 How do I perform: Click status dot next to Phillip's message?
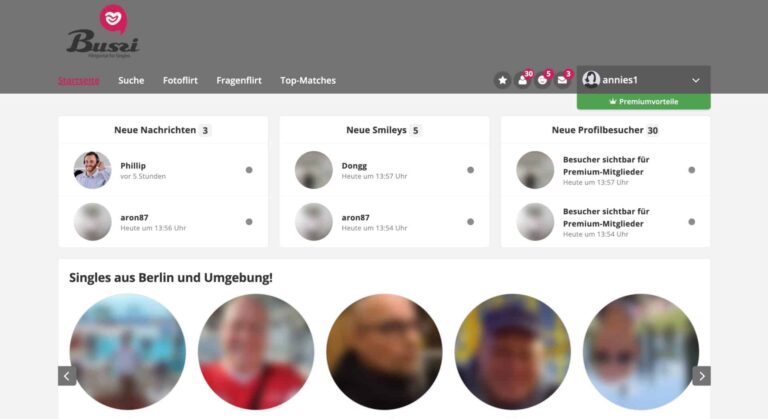coord(249,170)
